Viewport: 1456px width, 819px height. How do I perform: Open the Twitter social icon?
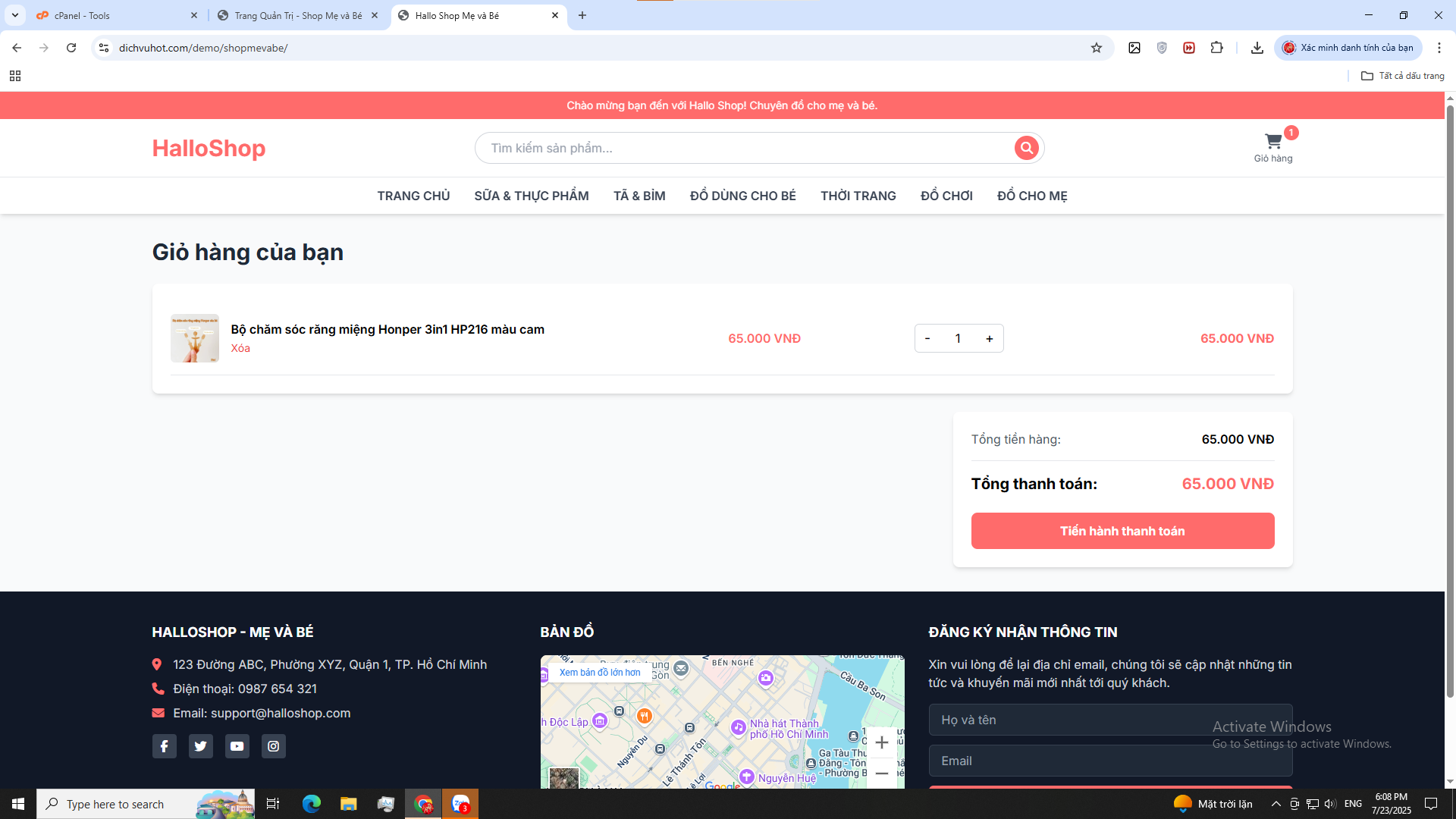pos(200,746)
